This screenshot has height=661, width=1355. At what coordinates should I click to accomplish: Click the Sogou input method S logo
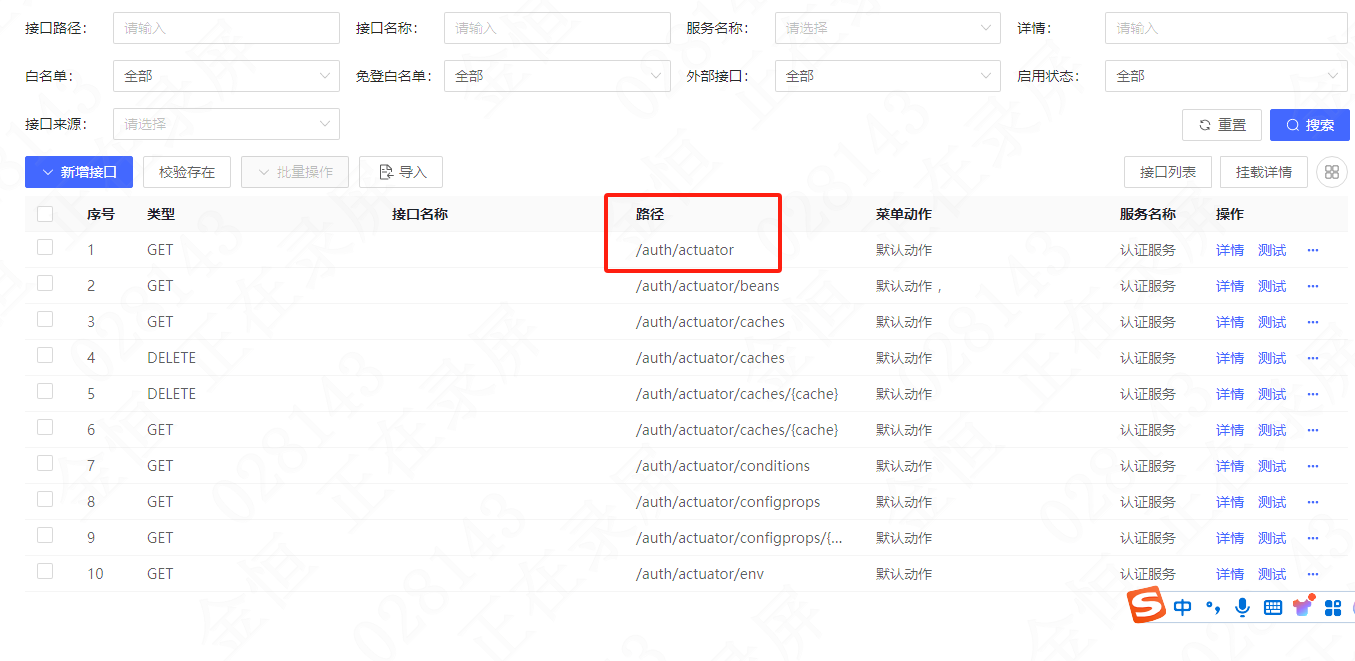[1147, 606]
